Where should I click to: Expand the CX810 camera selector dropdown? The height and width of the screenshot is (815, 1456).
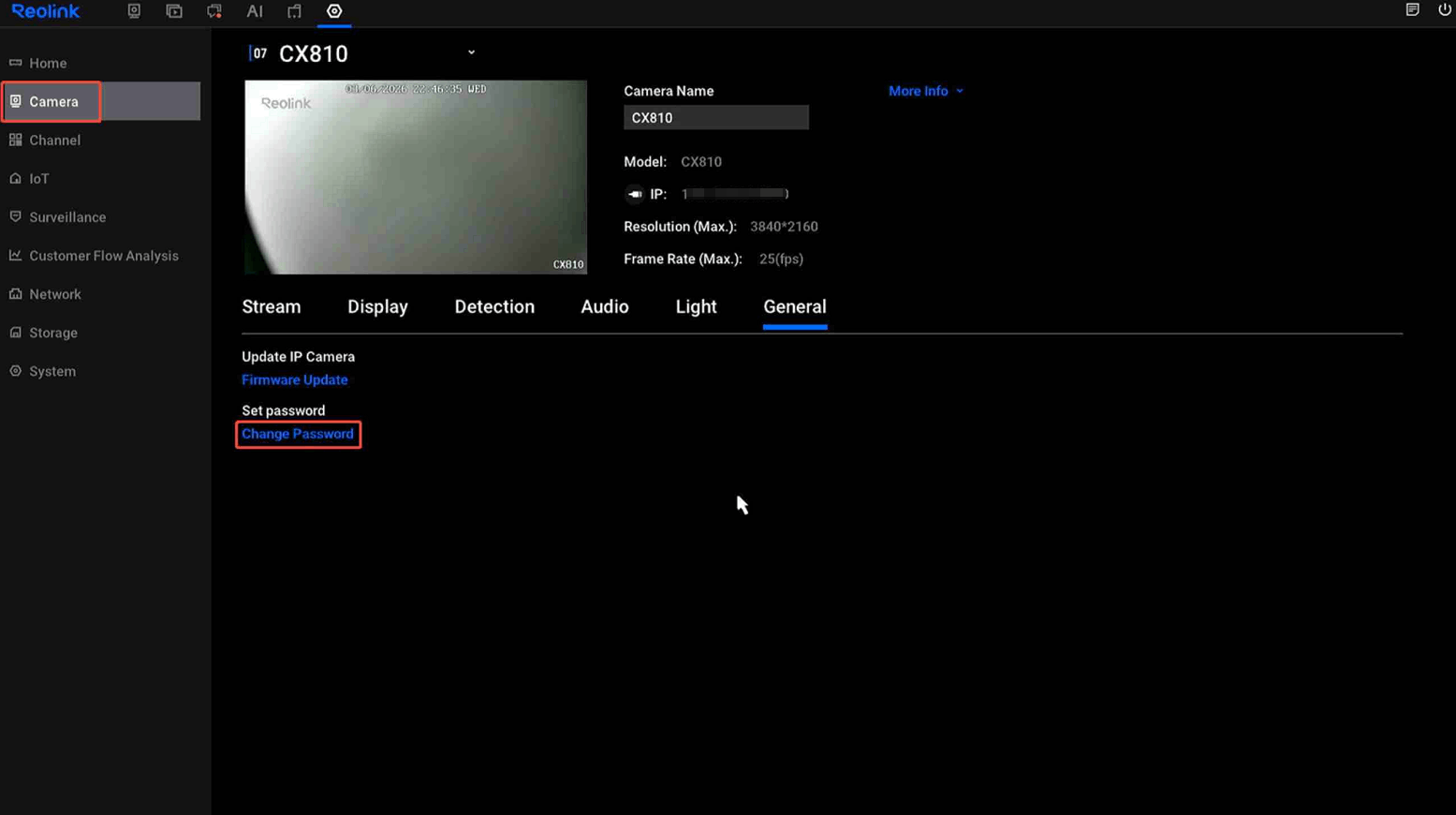[471, 52]
